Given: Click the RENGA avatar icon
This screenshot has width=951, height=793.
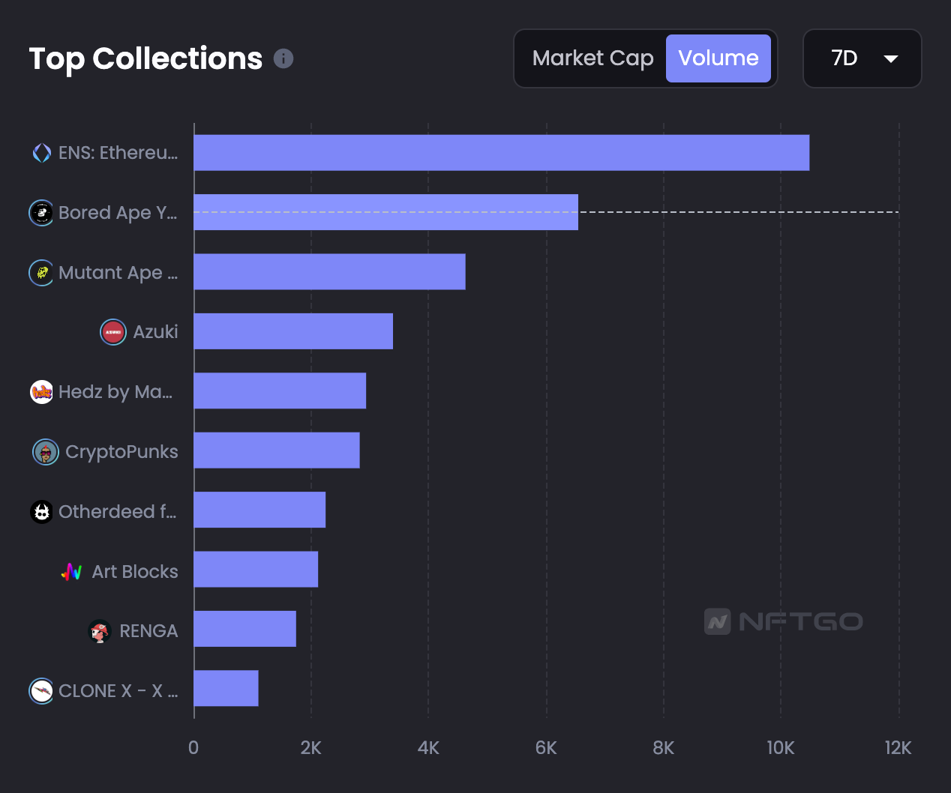Looking at the screenshot, I should [x=99, y=631].
